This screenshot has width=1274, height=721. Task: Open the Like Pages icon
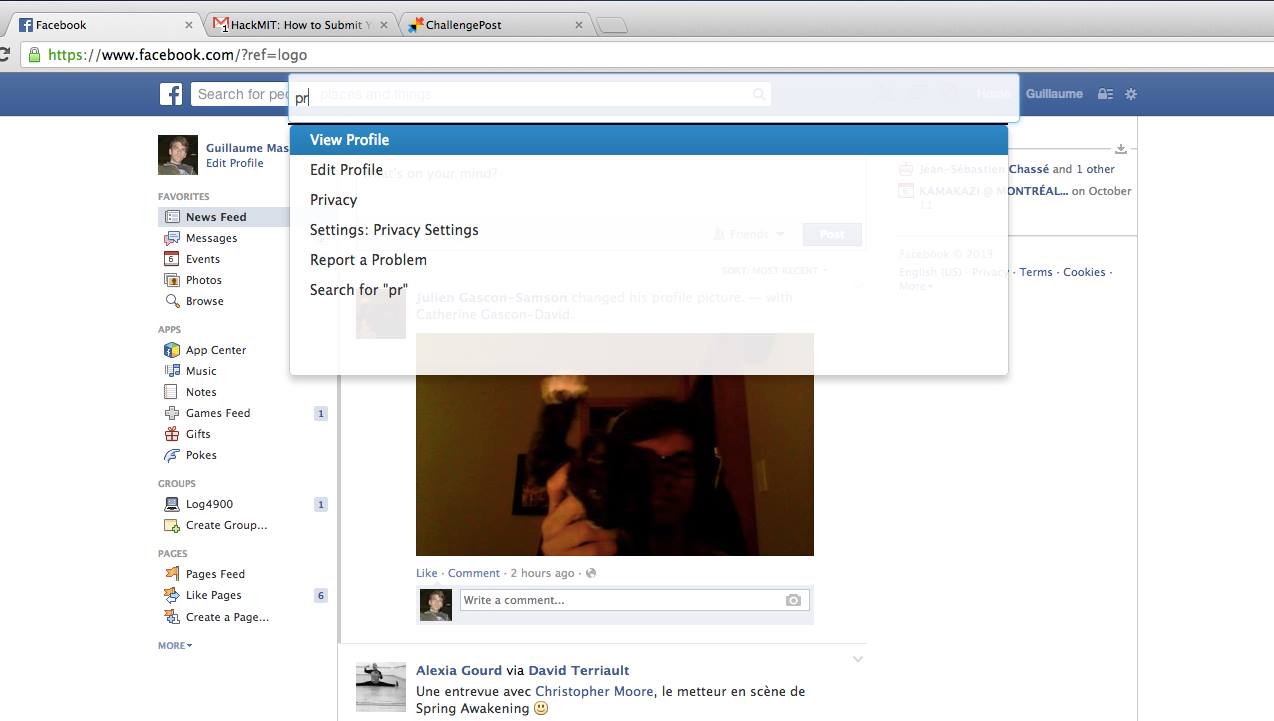(x=172, y=595)
